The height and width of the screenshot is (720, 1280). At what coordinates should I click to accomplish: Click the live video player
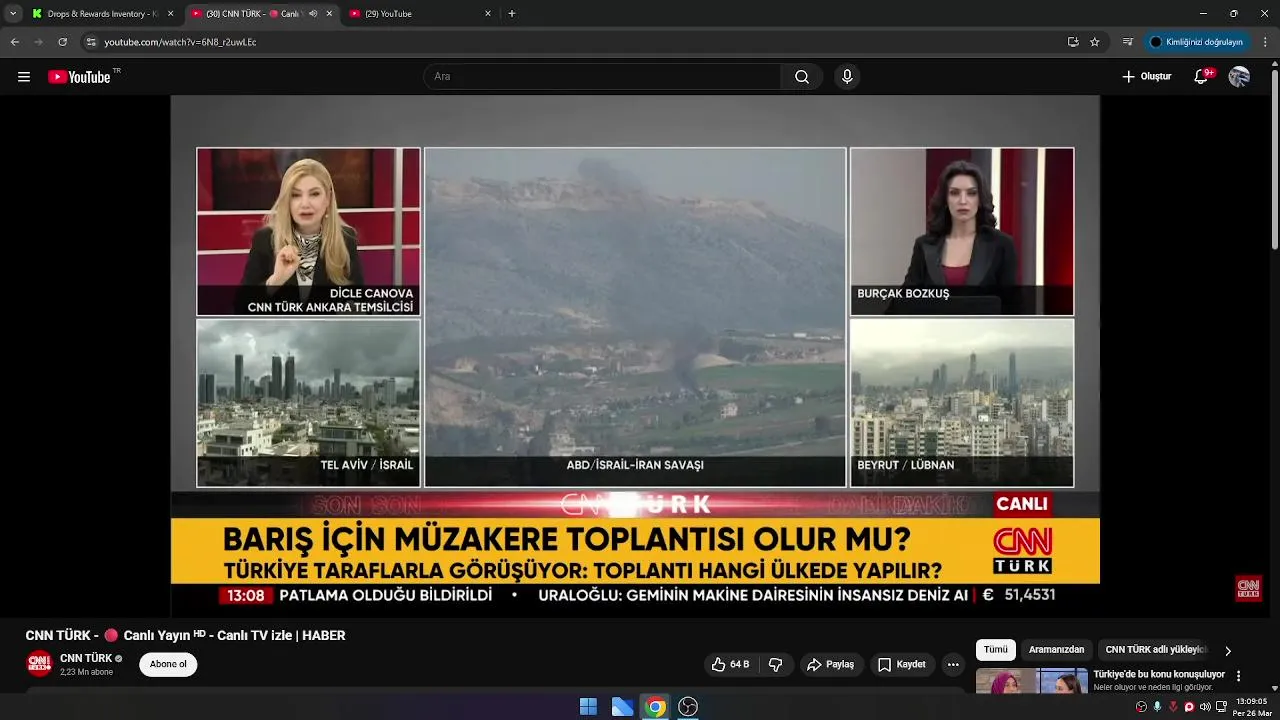coord(635,356)
